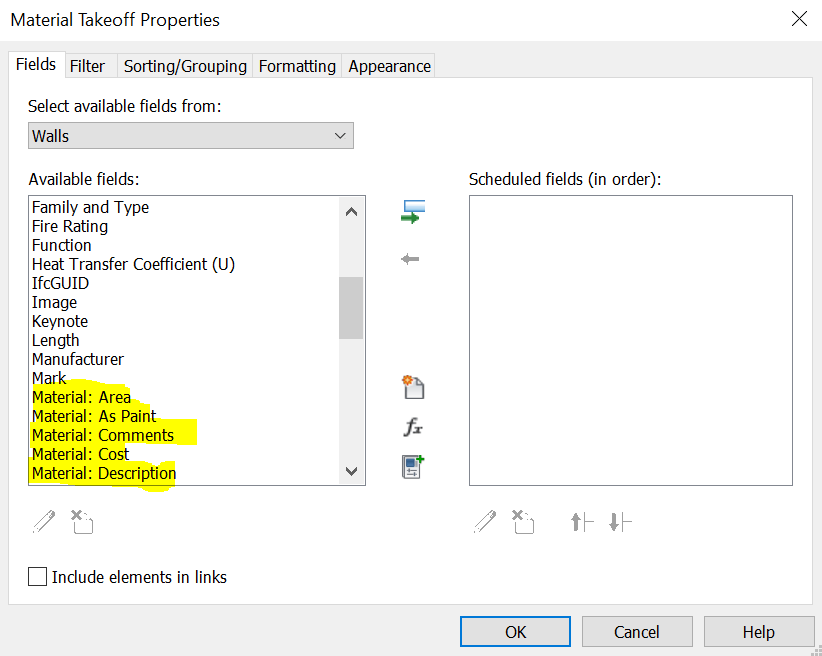This screenshot has height=656, width=822.
Task: Open the Walls category dropdown
Action: [190, 135]
